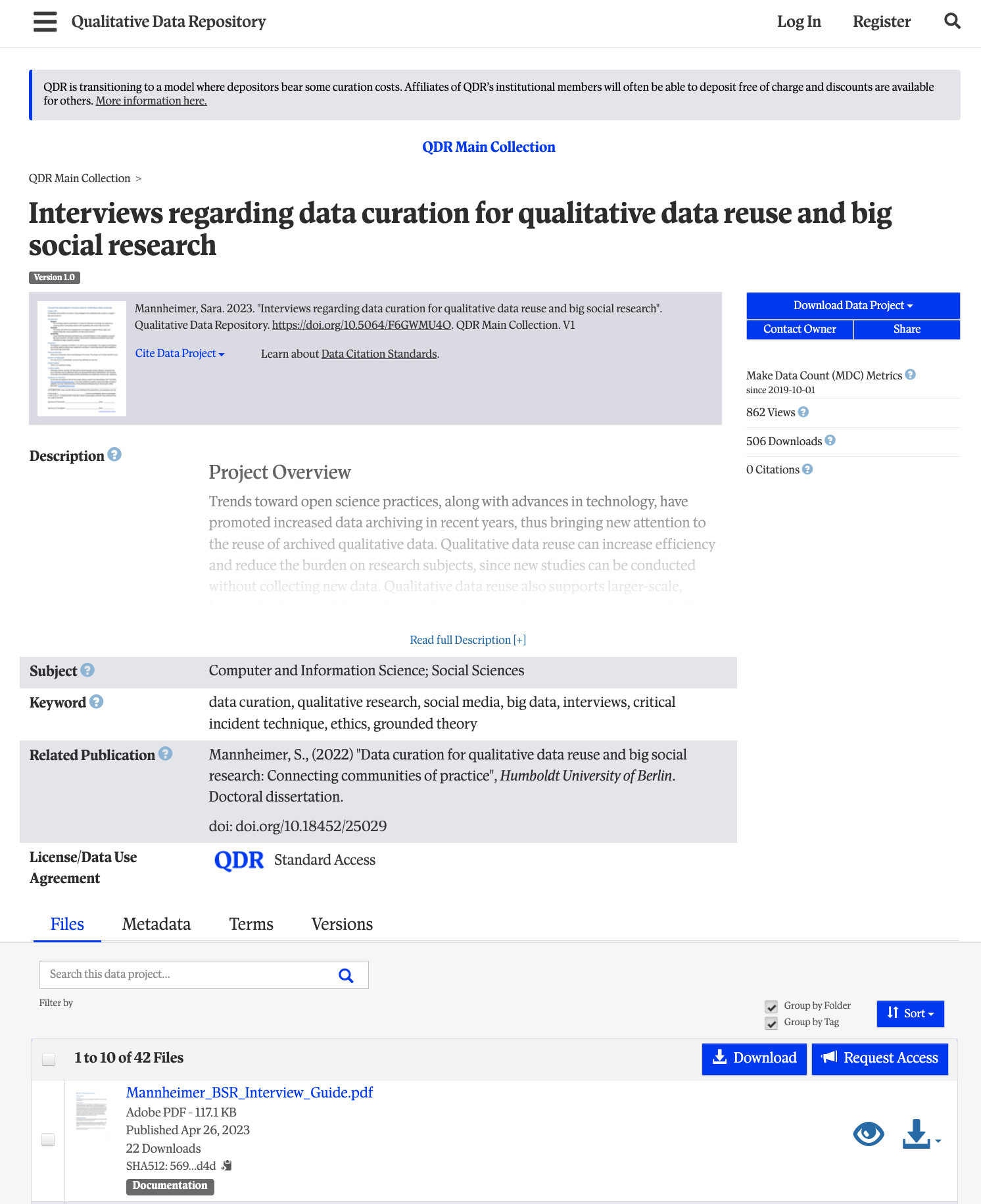Click the Request Access button

click(880, 1059)
